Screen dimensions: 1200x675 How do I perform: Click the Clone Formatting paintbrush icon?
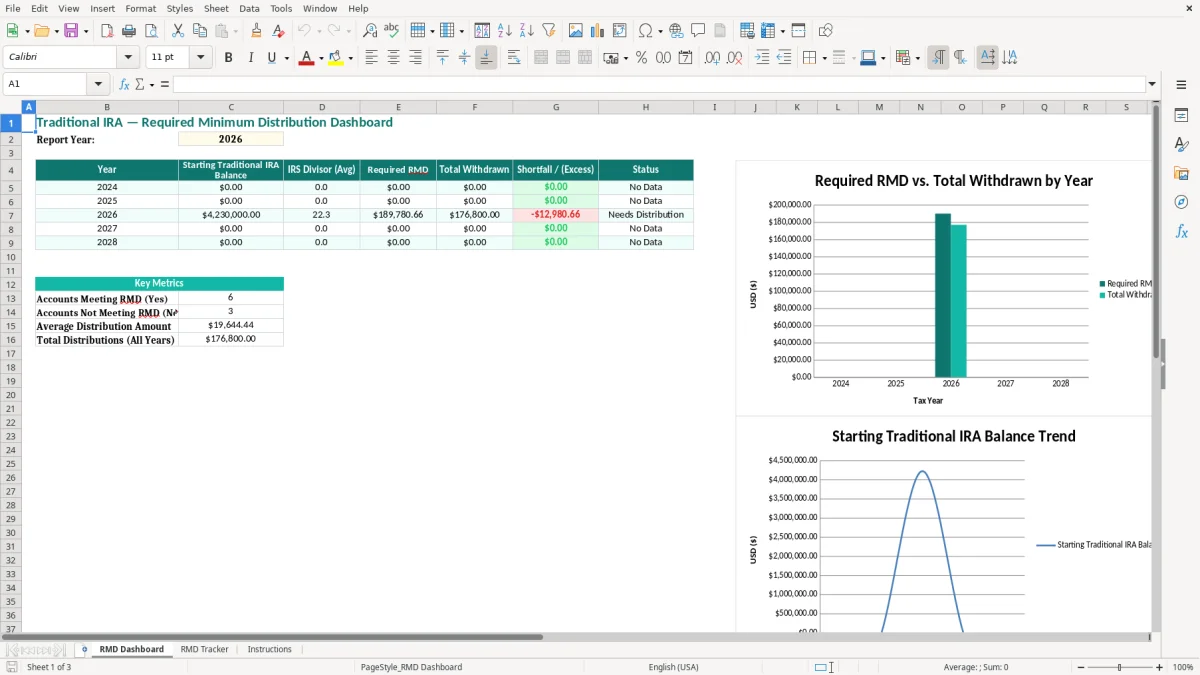click(256, 31)
